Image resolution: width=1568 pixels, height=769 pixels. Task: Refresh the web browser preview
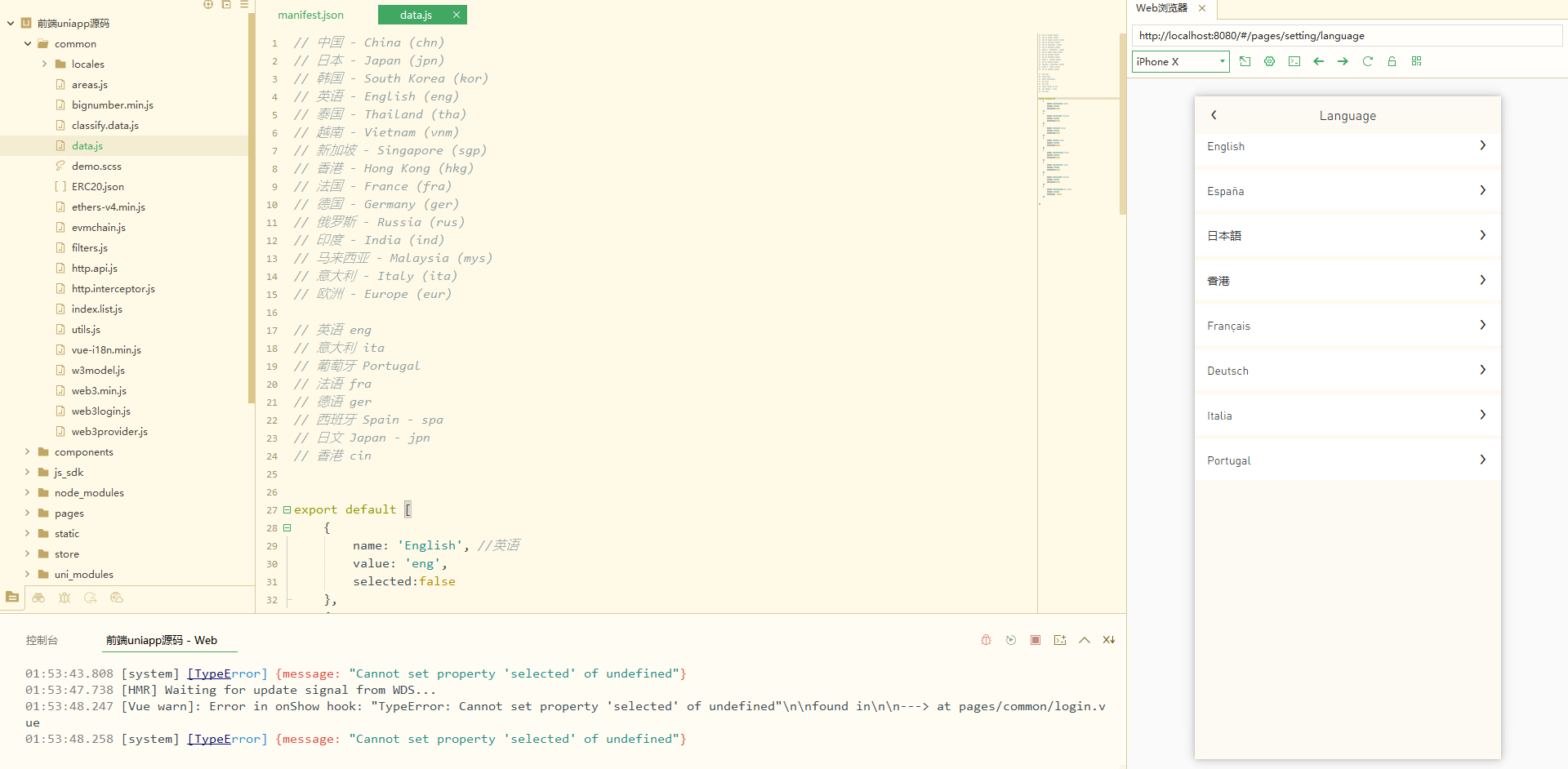(1368, 61)
